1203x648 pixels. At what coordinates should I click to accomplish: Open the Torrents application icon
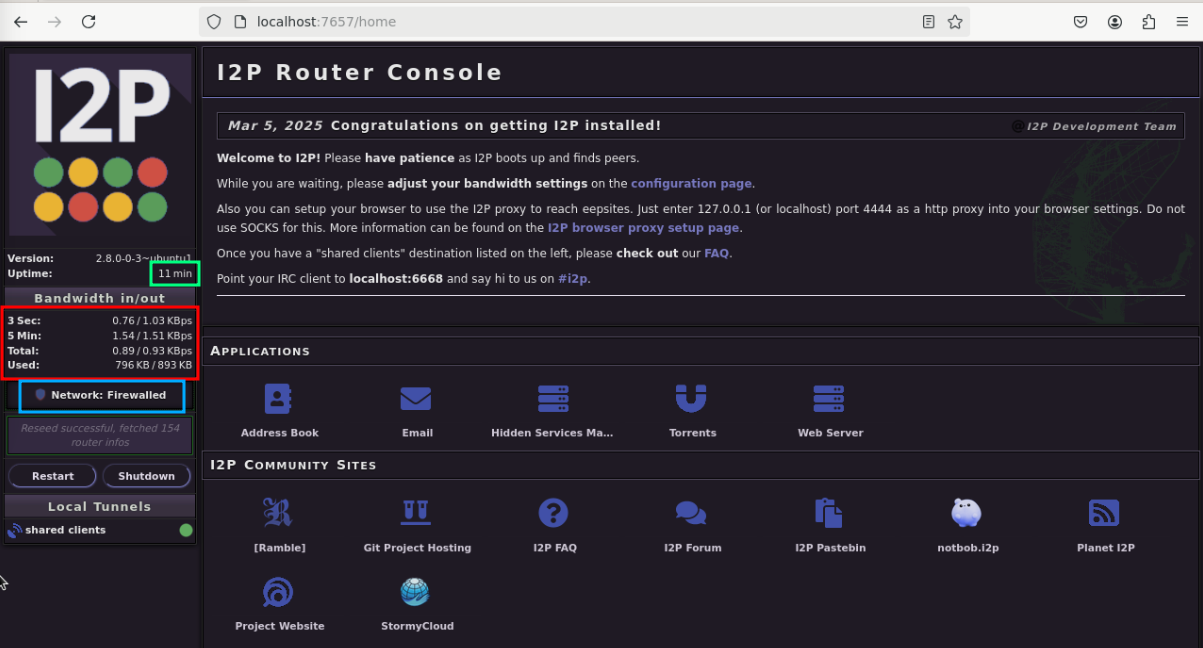click(x=691, y=398)
